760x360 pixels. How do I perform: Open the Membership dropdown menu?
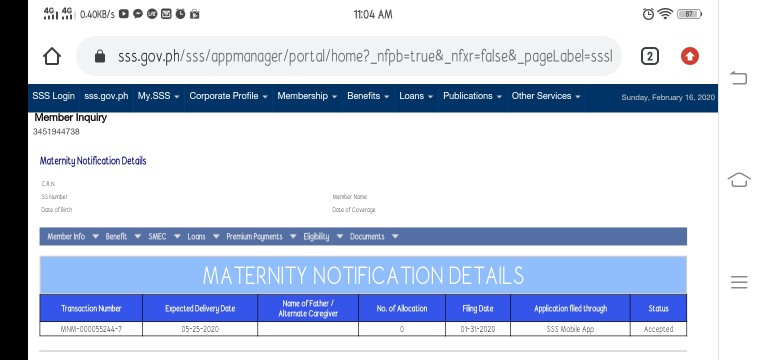tap(307, 96)
